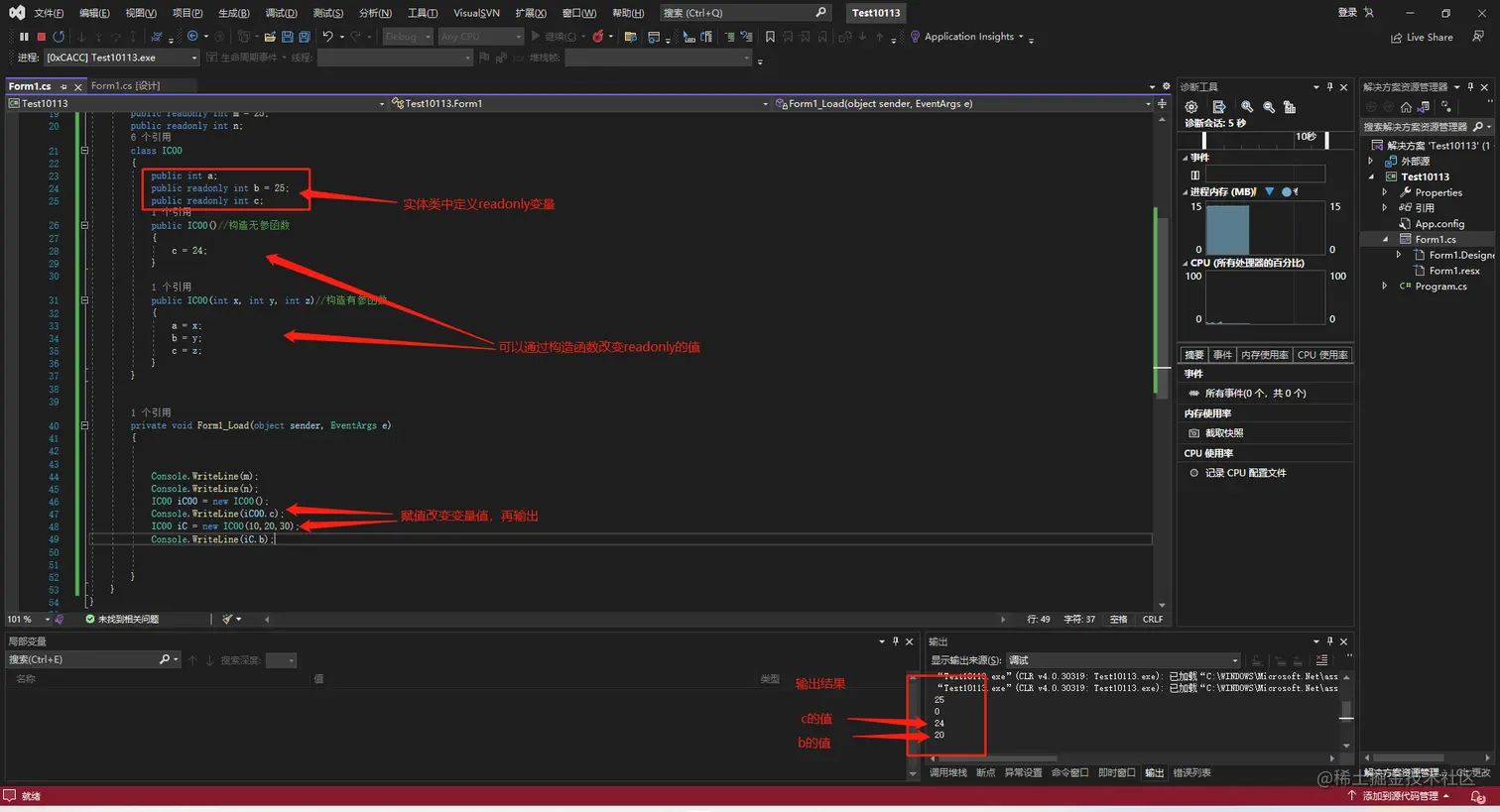Save all files icon in toolbar
The height and width of the screenshot is (812, 1500).
click(305, 37)
